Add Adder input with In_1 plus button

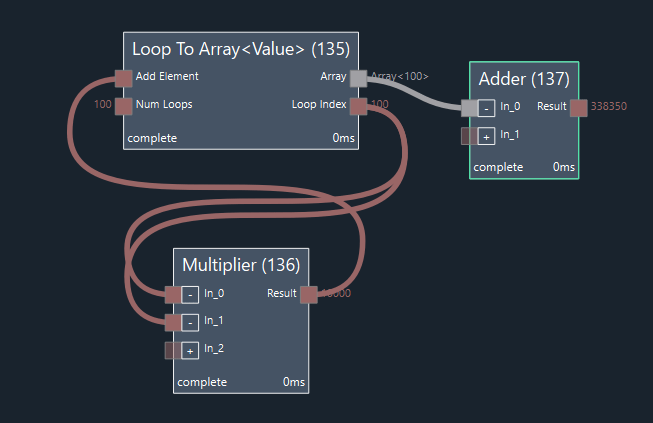point(487,136)
